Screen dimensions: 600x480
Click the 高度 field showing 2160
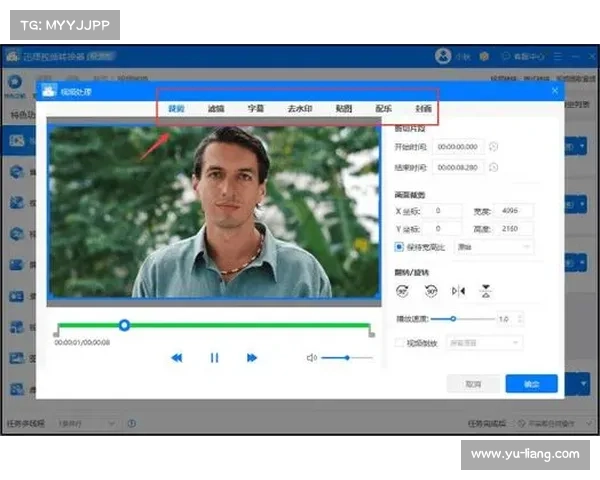point(514,229)
